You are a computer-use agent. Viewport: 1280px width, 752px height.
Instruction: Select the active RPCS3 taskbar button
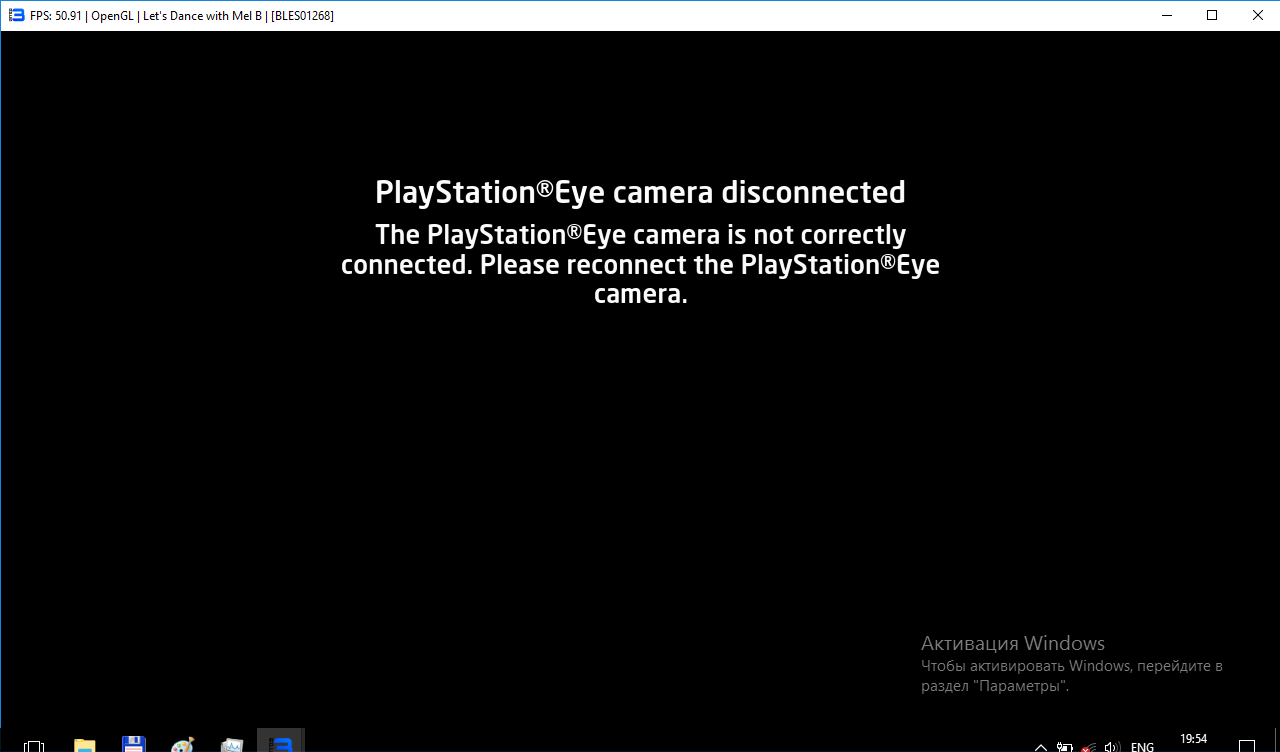pyautogui.click(x=280, y=741)
